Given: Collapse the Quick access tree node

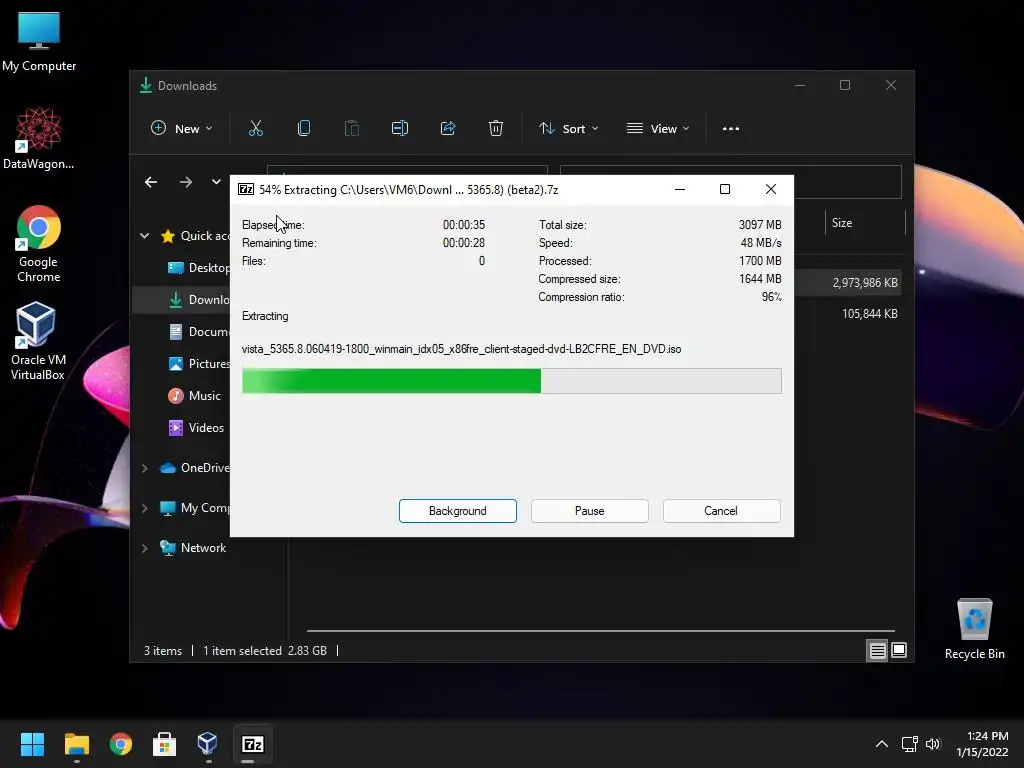Looking at the screenshot, I should point(144,236).
